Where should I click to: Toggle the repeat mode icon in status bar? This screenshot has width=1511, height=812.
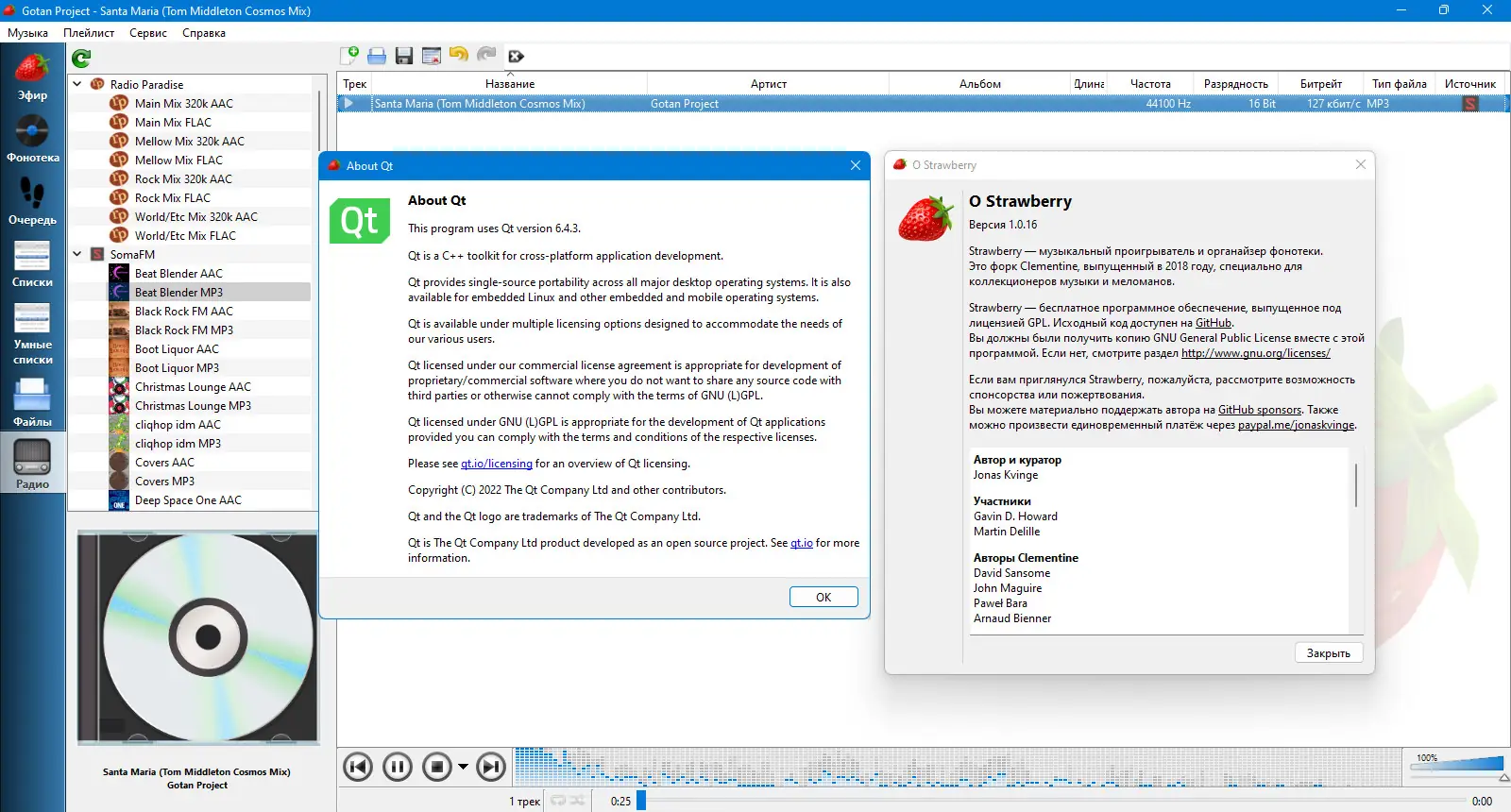[x=558, y=801]
